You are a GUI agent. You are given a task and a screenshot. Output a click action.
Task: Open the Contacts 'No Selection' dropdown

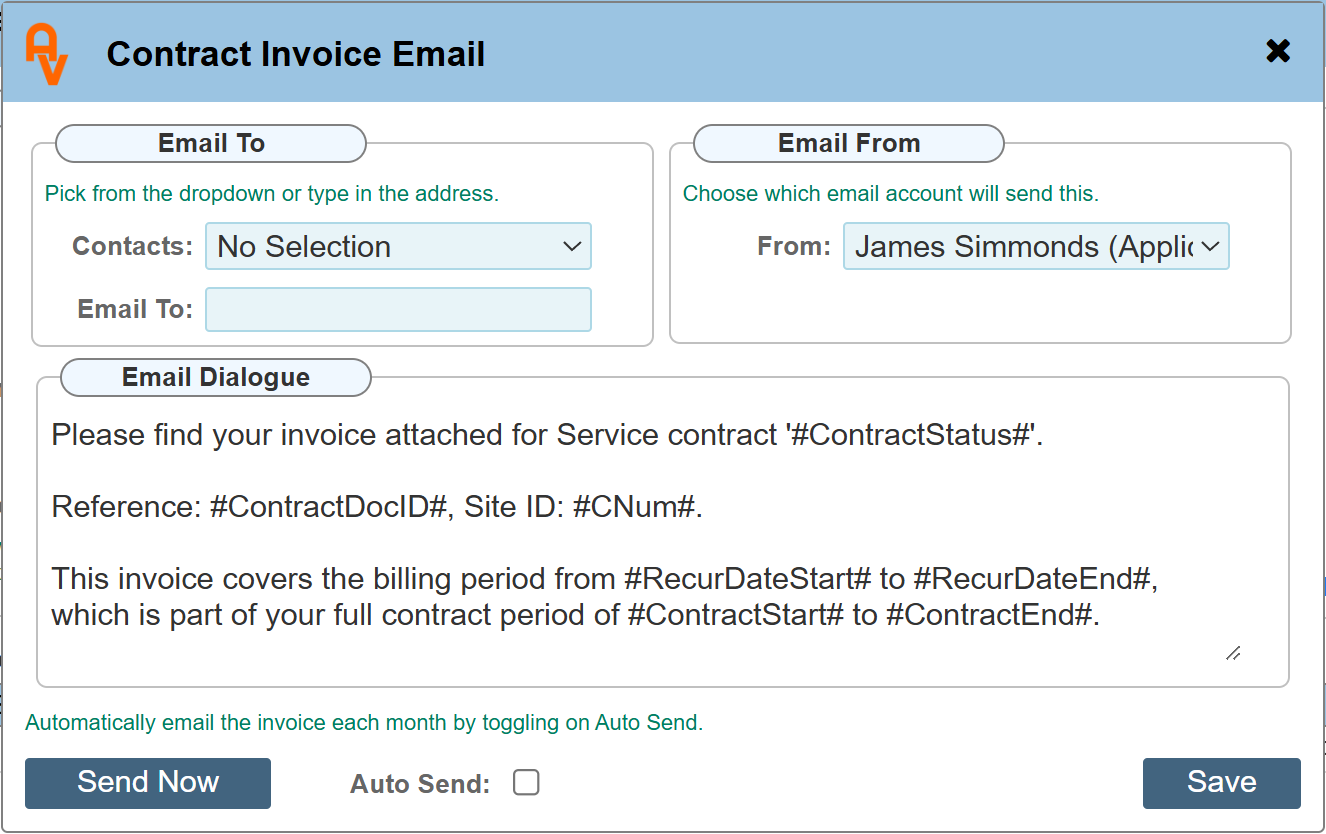(x=398, y=246)
